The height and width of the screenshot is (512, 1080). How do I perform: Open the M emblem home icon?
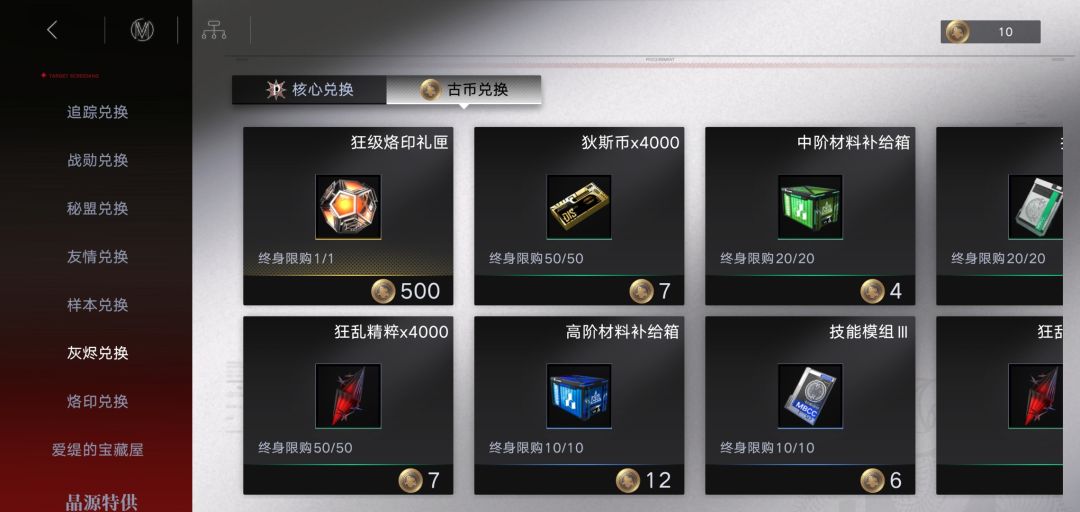[x=142, y=30]
